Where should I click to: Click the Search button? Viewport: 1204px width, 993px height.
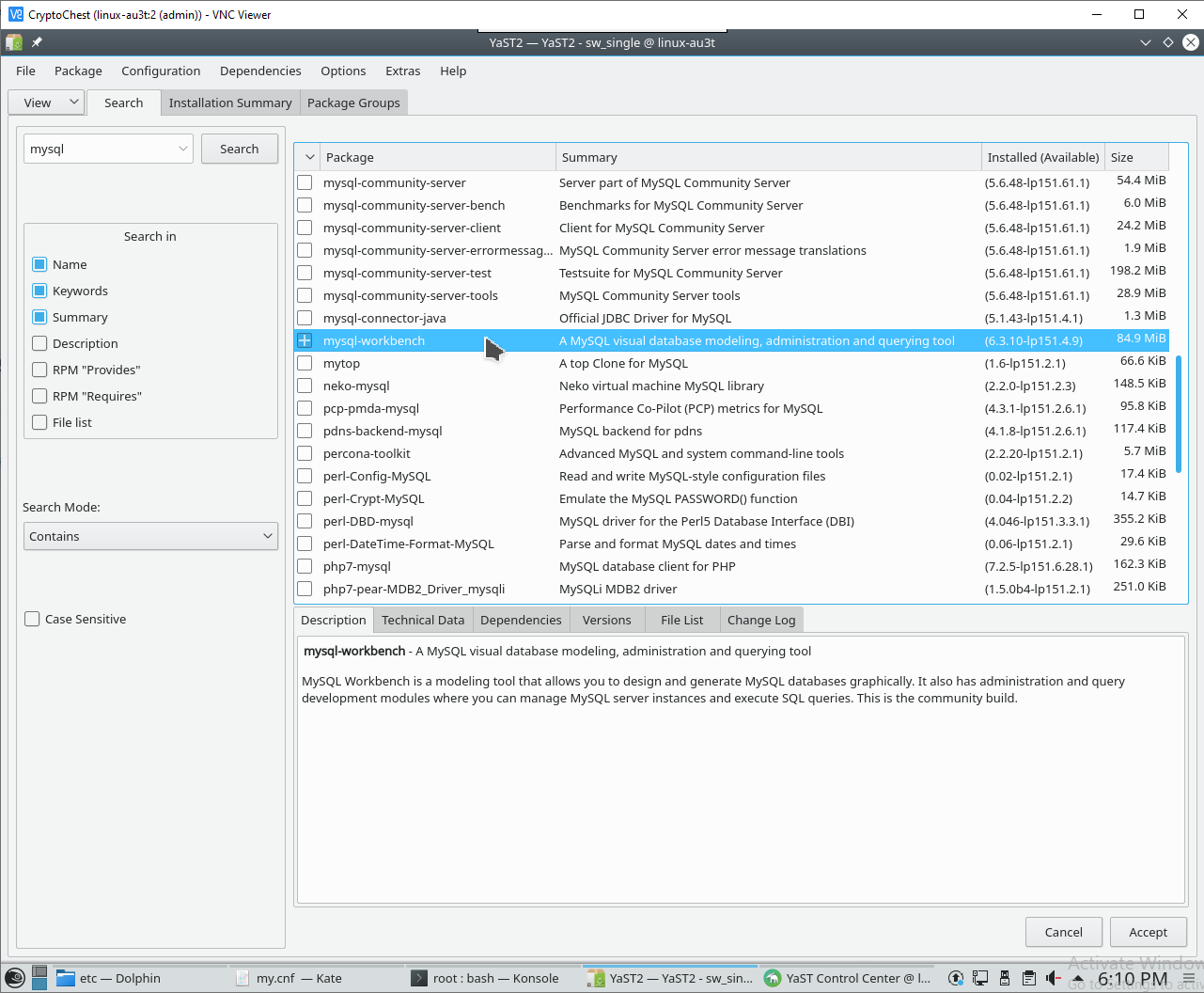[240, 149]
